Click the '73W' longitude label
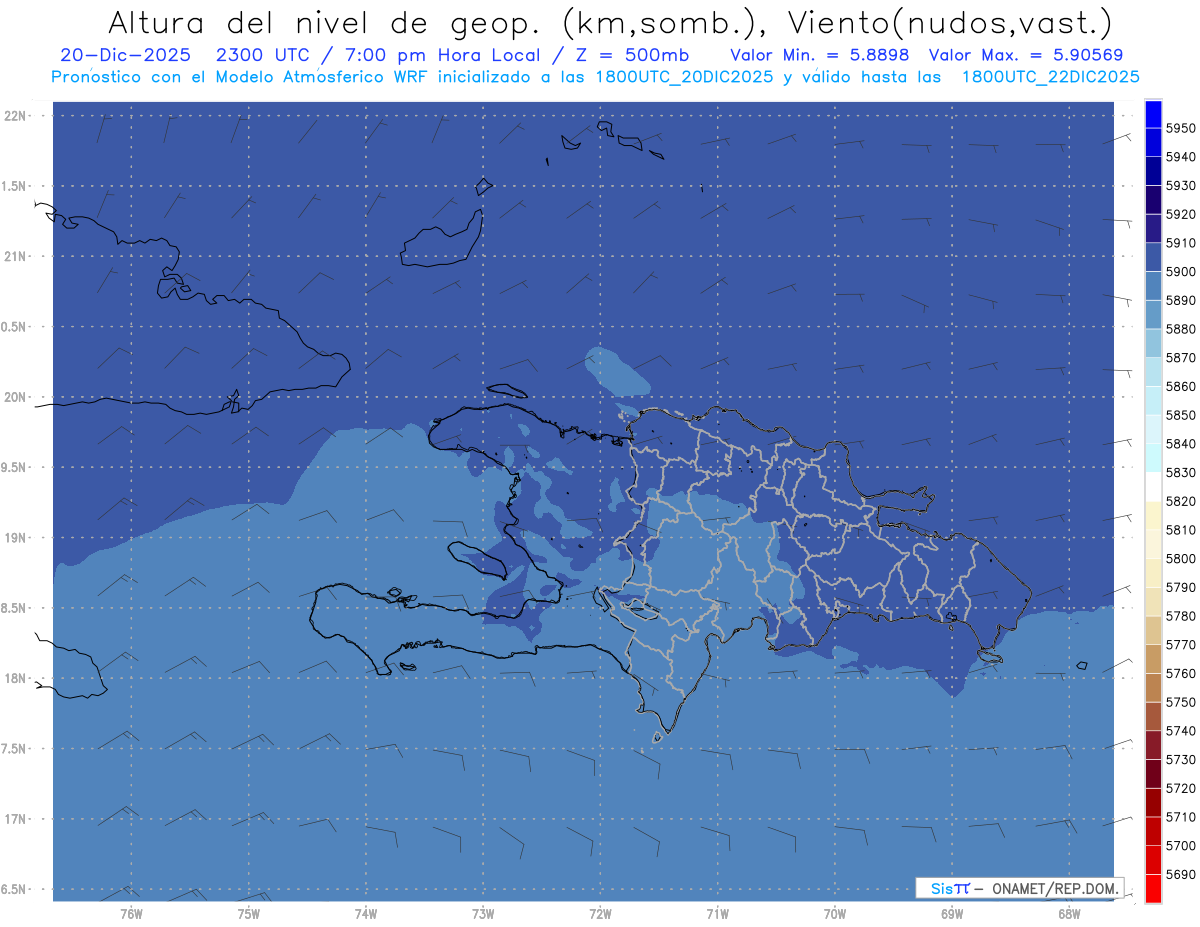This screenshot has height=927, width=1200. coord(483,913)
